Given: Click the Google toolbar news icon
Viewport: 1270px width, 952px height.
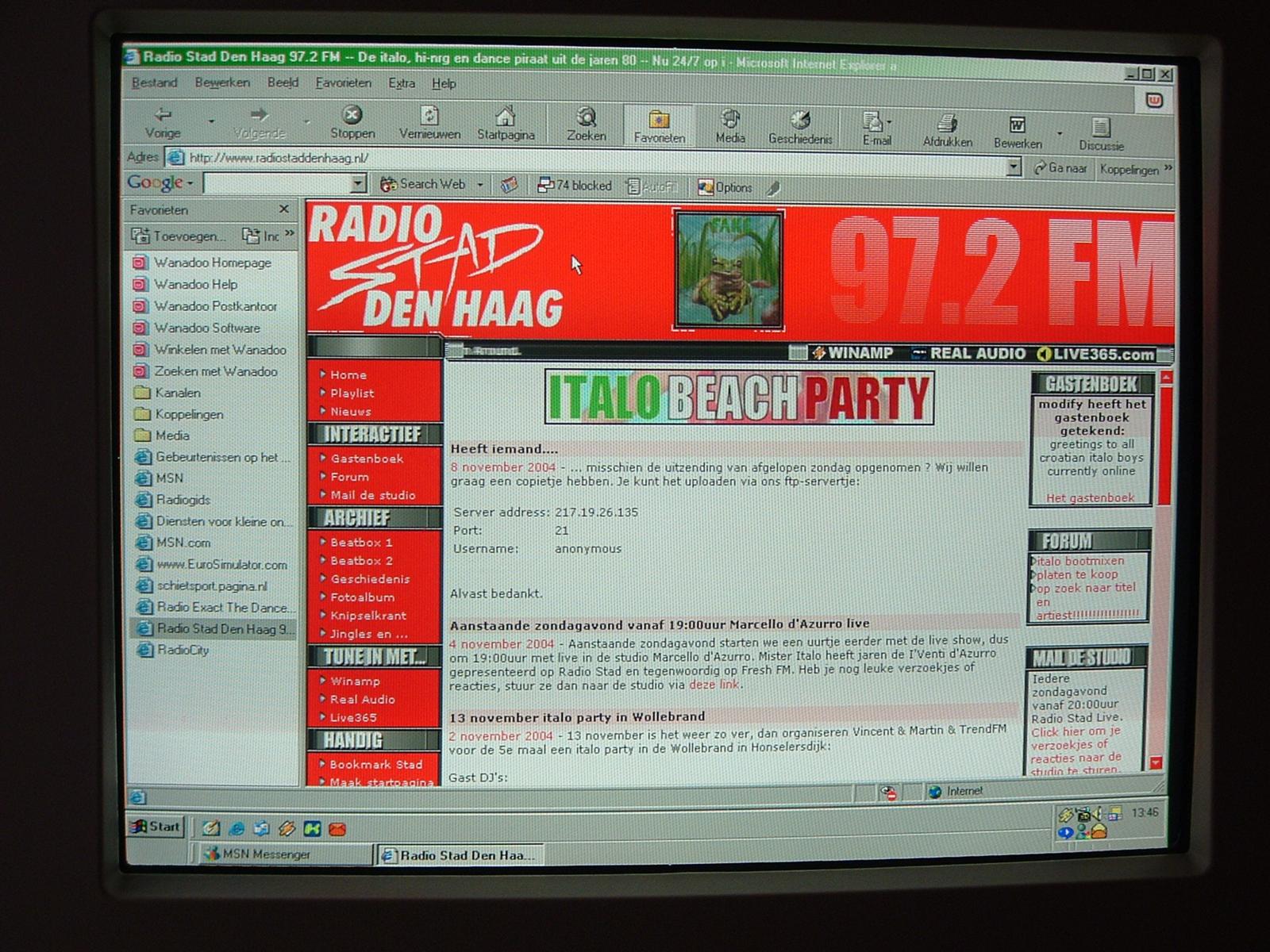Looking at the screenshot, I should pos(509,185).
